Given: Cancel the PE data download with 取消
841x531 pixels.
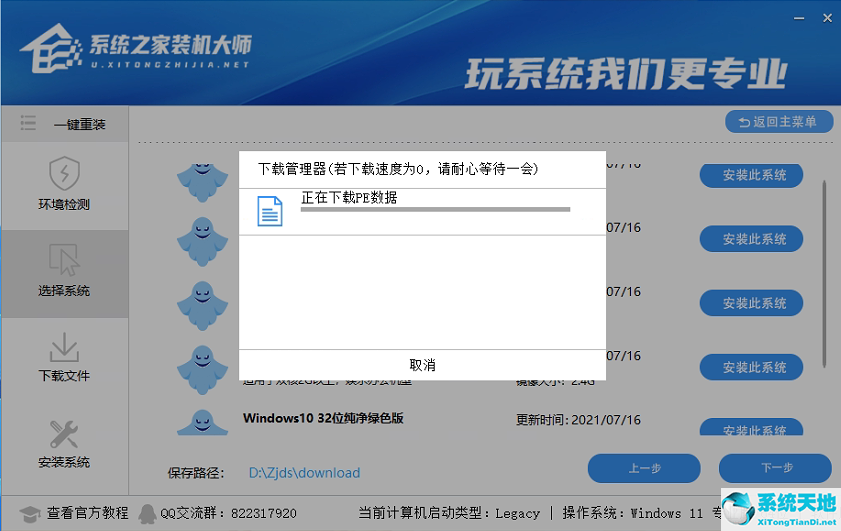Looking at the screenshot, I should [x=422, y=365].
